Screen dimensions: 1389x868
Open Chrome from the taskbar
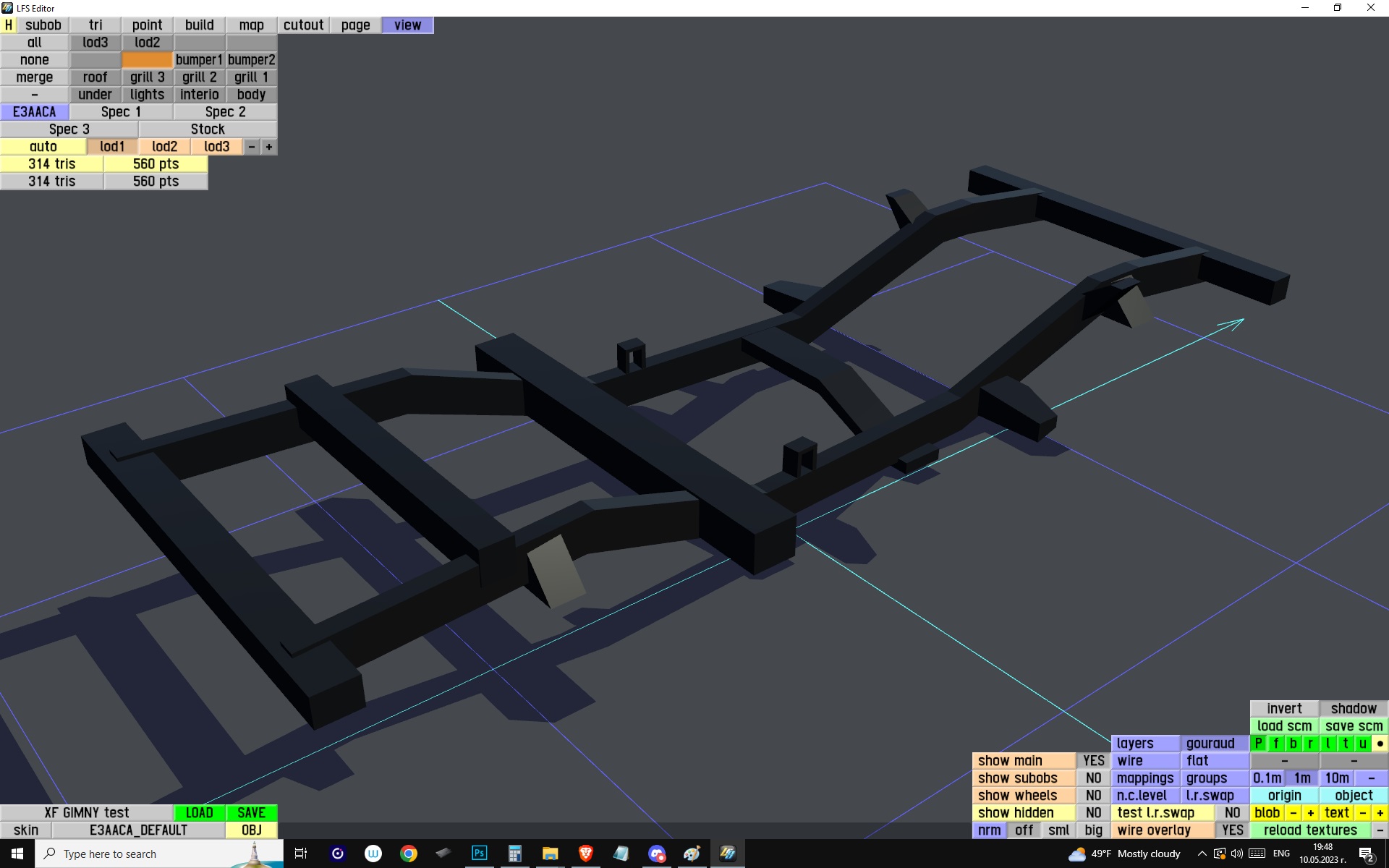coord(409,854)
